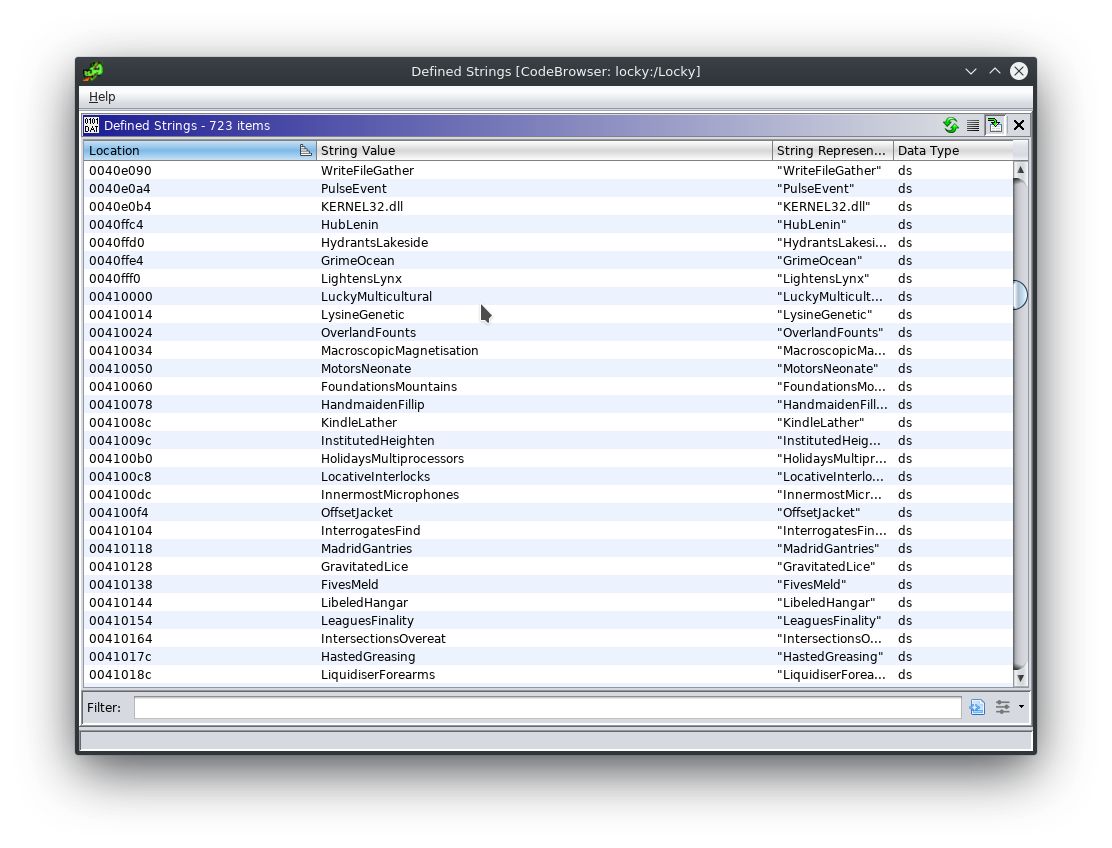This screenshot has width=1112, height=848.
Task: Select string value "InnermostMicrophones"
Action: point(390,495)
